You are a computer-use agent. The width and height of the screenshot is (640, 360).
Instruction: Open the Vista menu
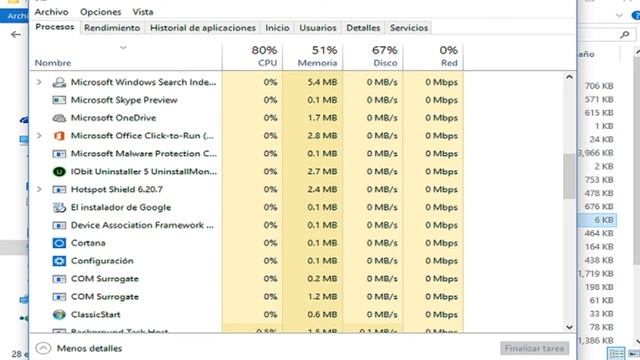tap(143, 12)
